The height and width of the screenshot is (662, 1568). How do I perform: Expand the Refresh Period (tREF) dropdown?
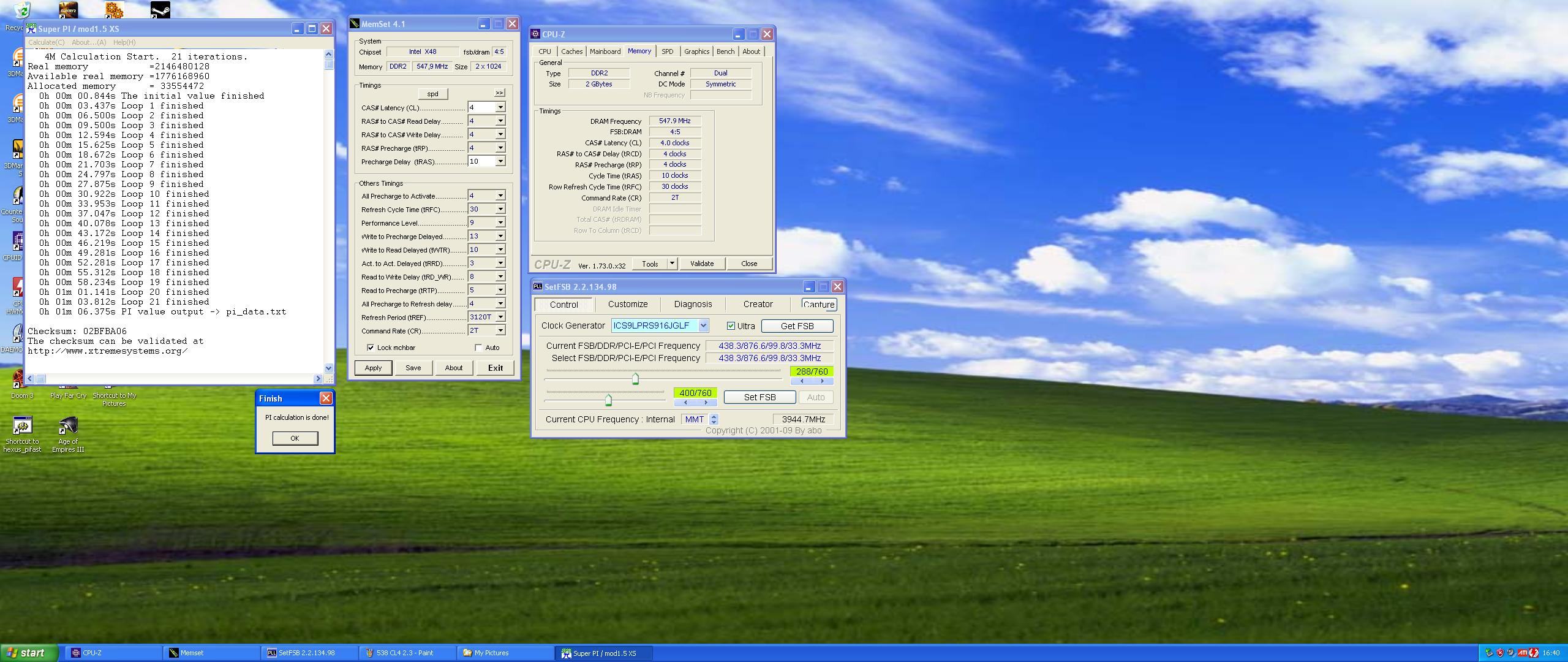click(500, 317)
